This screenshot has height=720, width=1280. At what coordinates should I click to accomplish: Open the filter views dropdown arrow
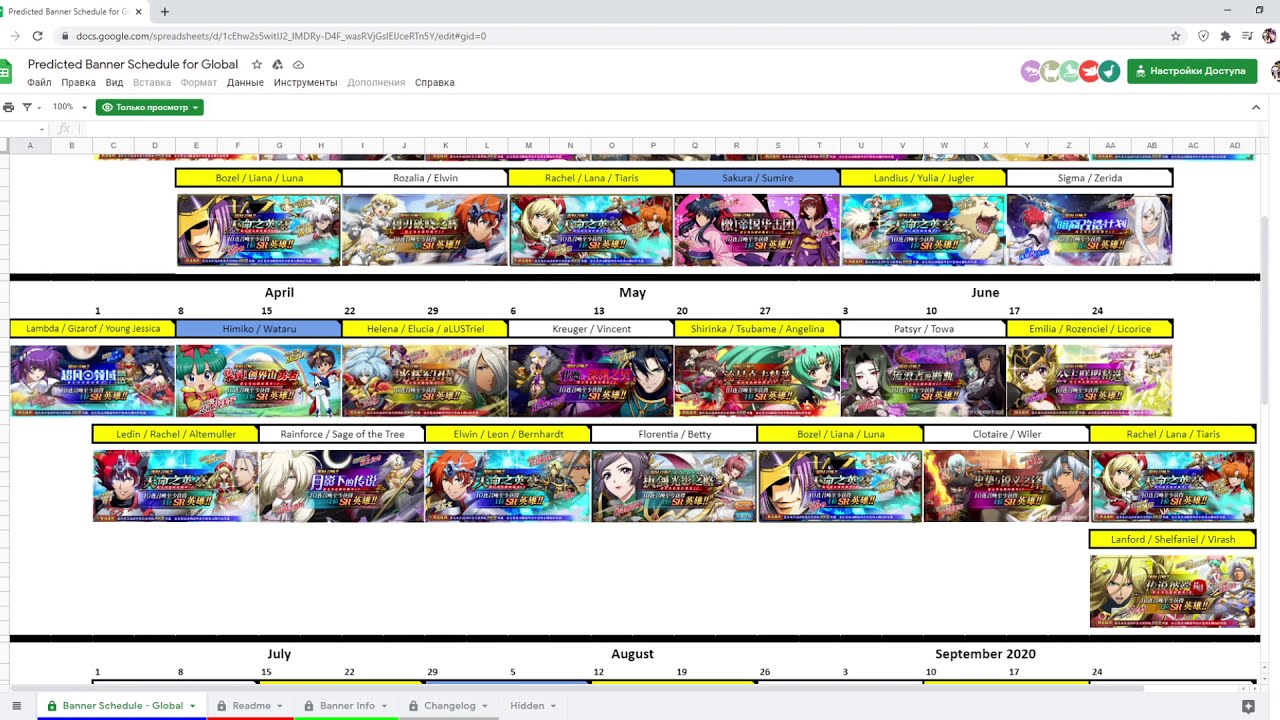coord(39,107)
